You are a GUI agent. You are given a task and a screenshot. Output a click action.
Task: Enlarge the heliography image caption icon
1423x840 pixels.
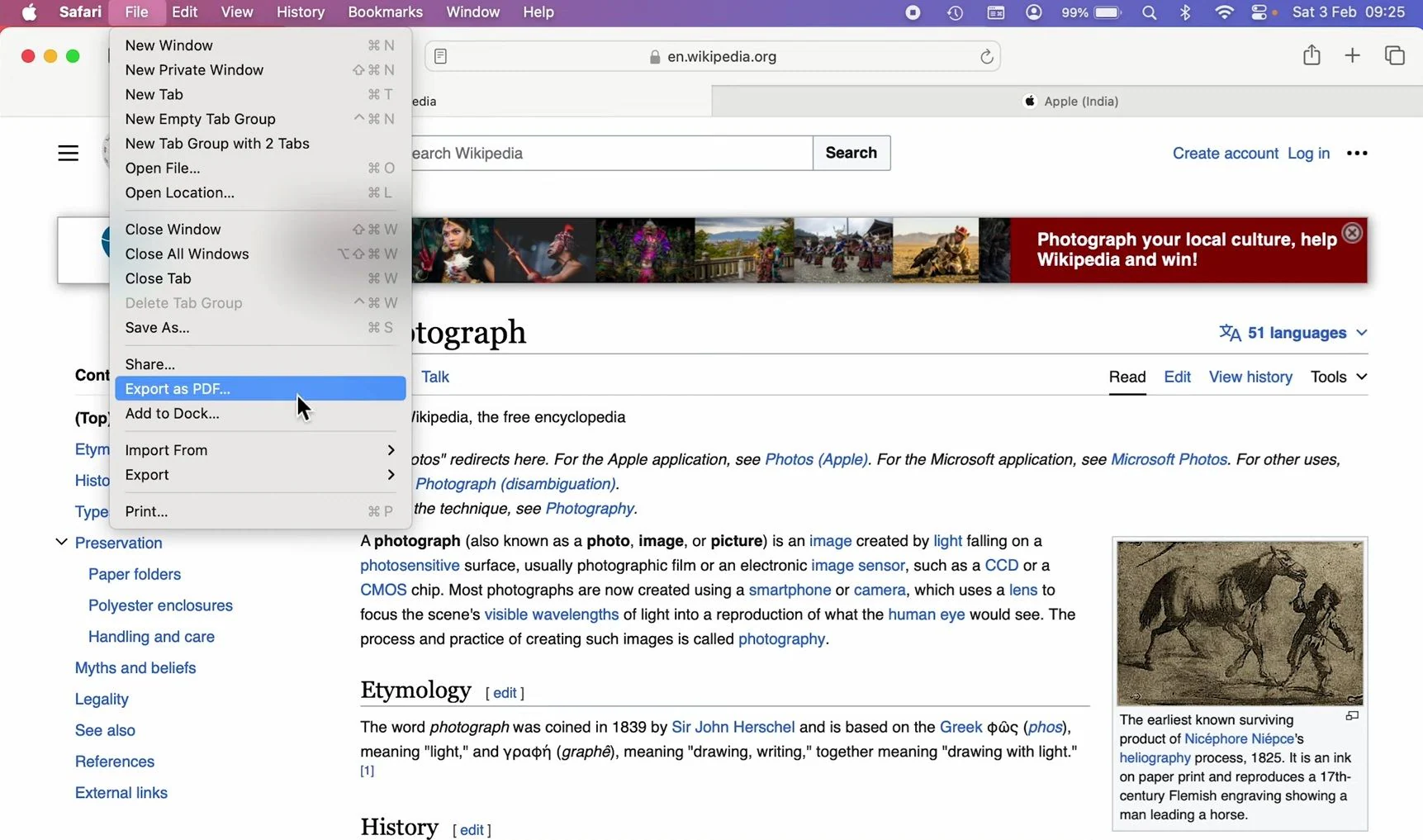click(1352, 716)
